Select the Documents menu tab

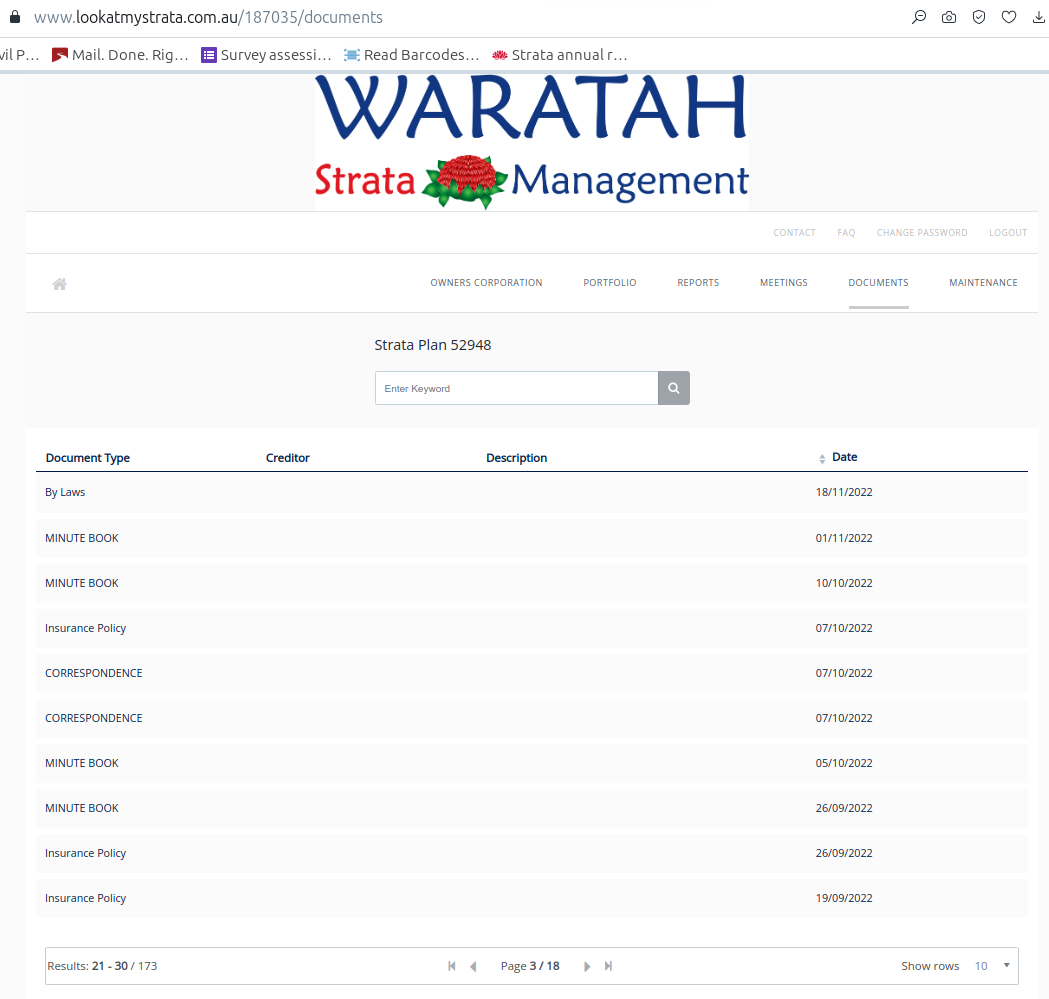[x=878, y=282]
